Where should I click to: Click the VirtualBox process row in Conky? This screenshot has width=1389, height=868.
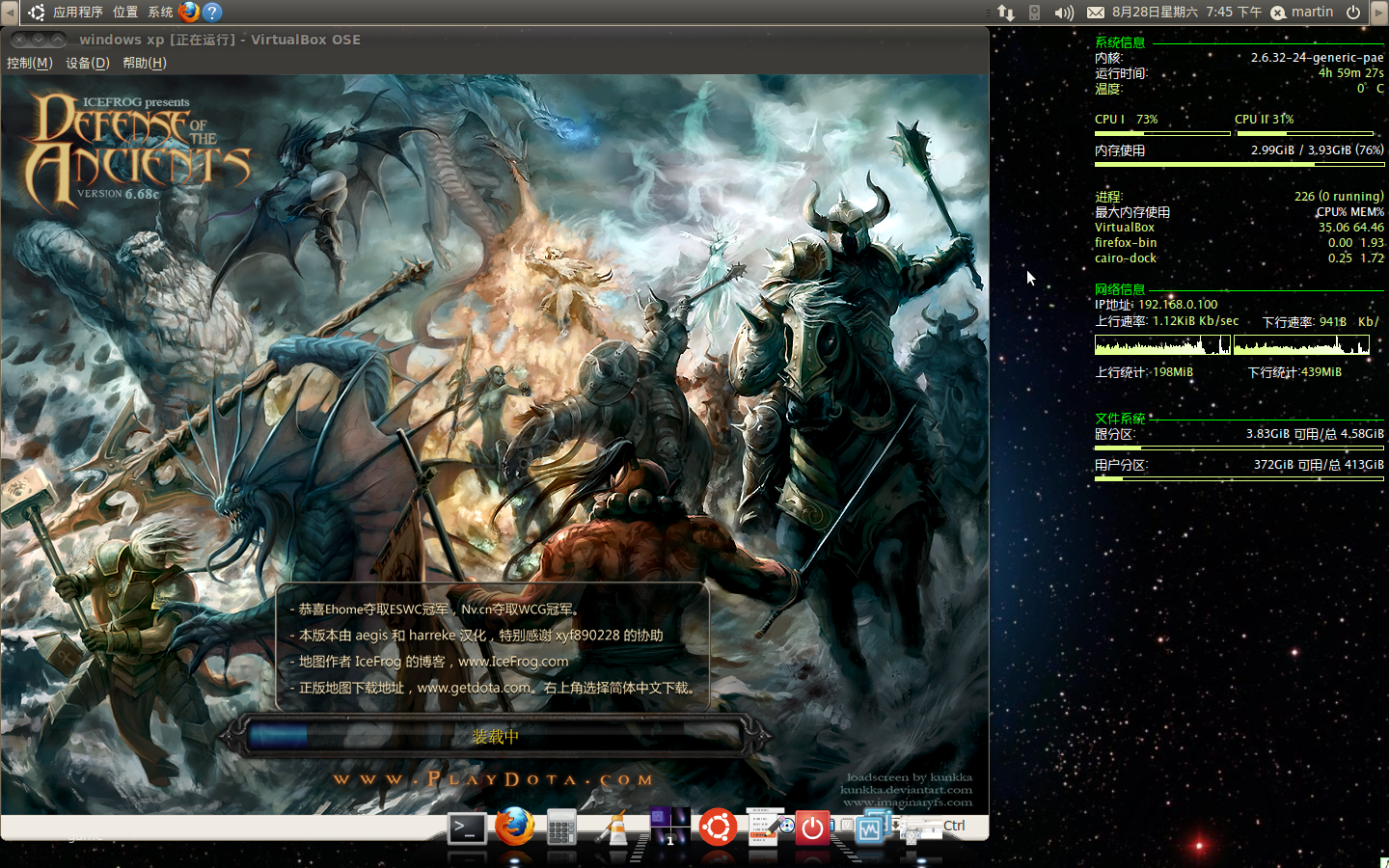point(1239,228)
